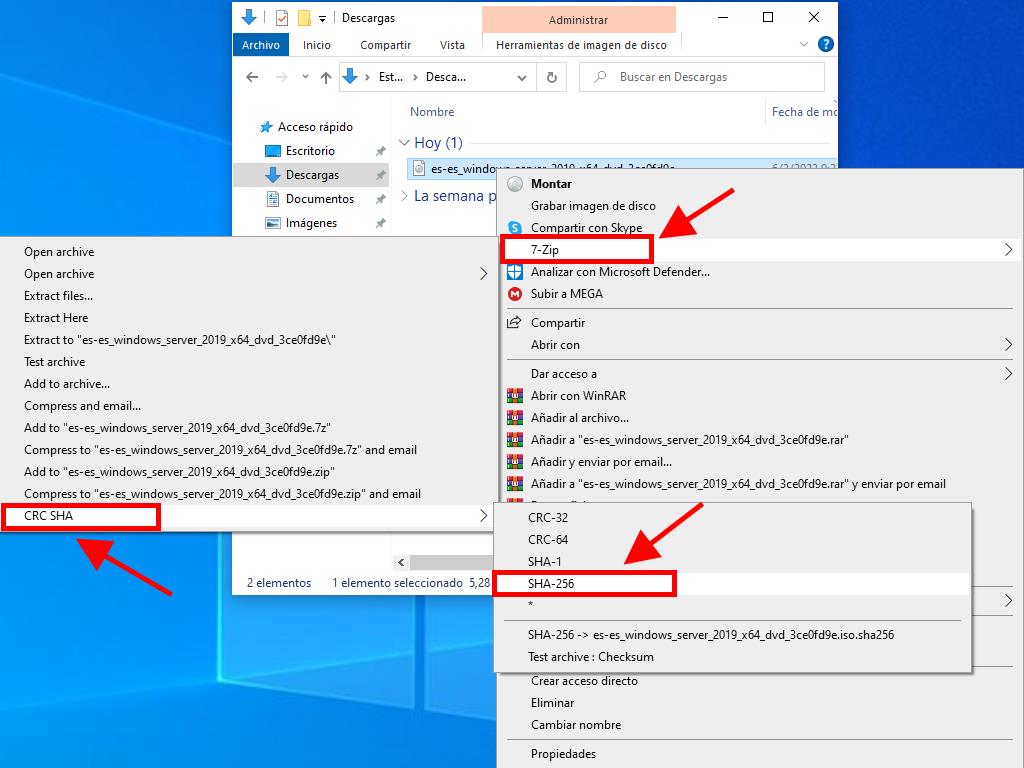Click the WinRAR icon beside Añadir y enviar por email

tap(515, 462)
